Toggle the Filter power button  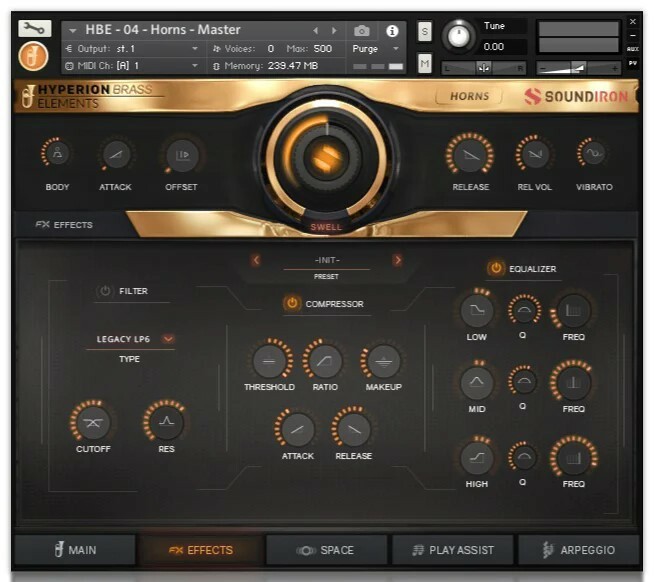point(105,291)
